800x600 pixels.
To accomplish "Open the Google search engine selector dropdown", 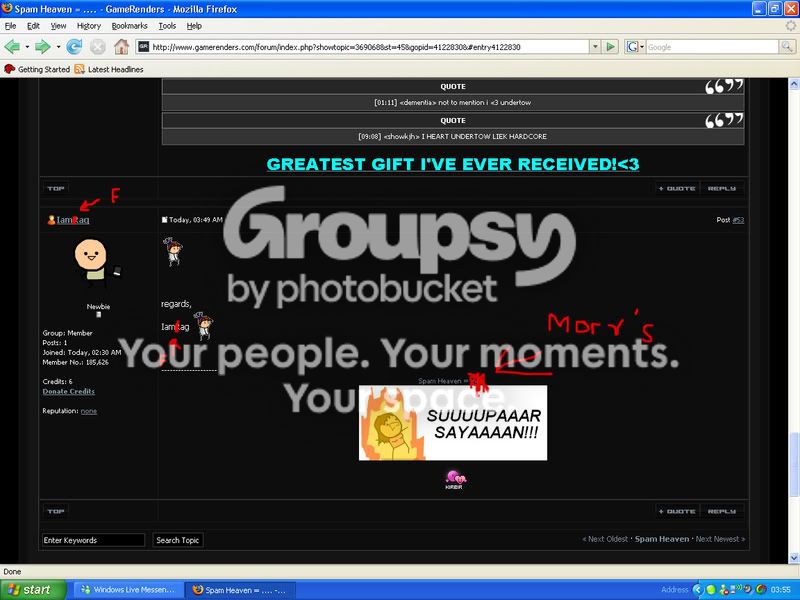I will tap(635, 47).
